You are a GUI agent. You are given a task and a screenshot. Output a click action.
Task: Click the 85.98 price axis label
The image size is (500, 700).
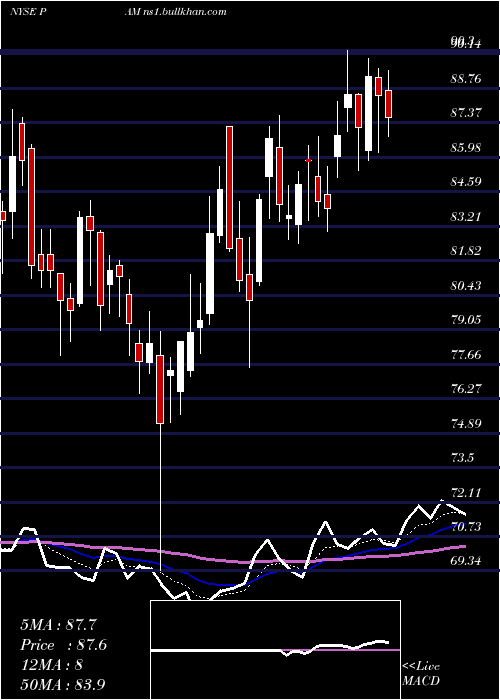(x=467, y=148)
